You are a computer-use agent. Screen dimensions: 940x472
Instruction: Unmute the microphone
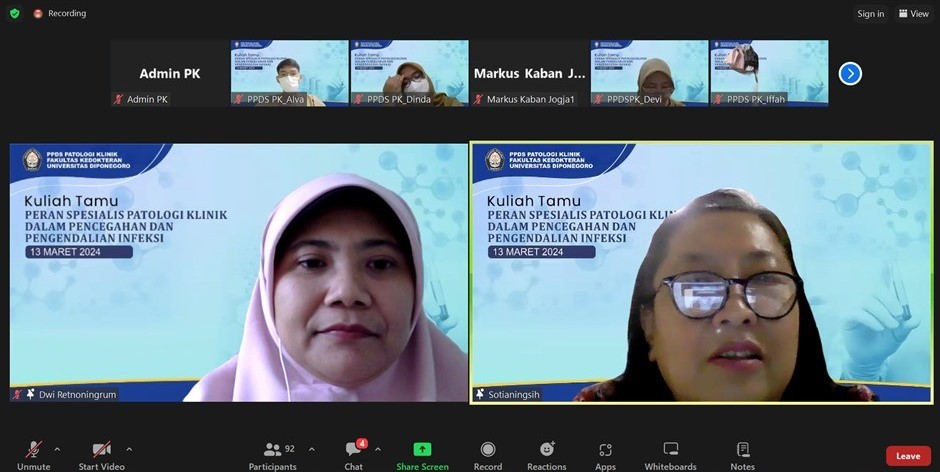tap(33, 450)
